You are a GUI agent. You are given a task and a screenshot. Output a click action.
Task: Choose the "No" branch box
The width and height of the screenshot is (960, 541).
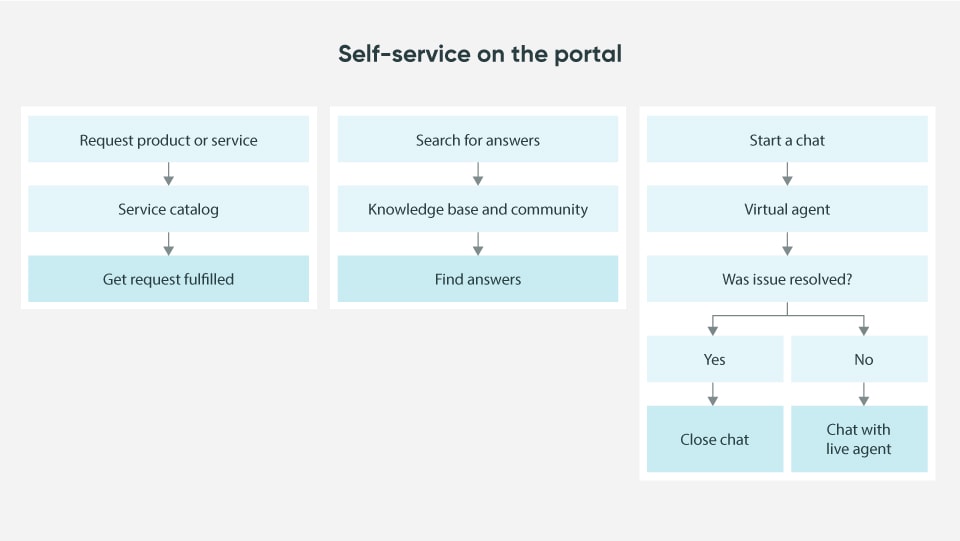pyautogui.click(x=863, y=359)
